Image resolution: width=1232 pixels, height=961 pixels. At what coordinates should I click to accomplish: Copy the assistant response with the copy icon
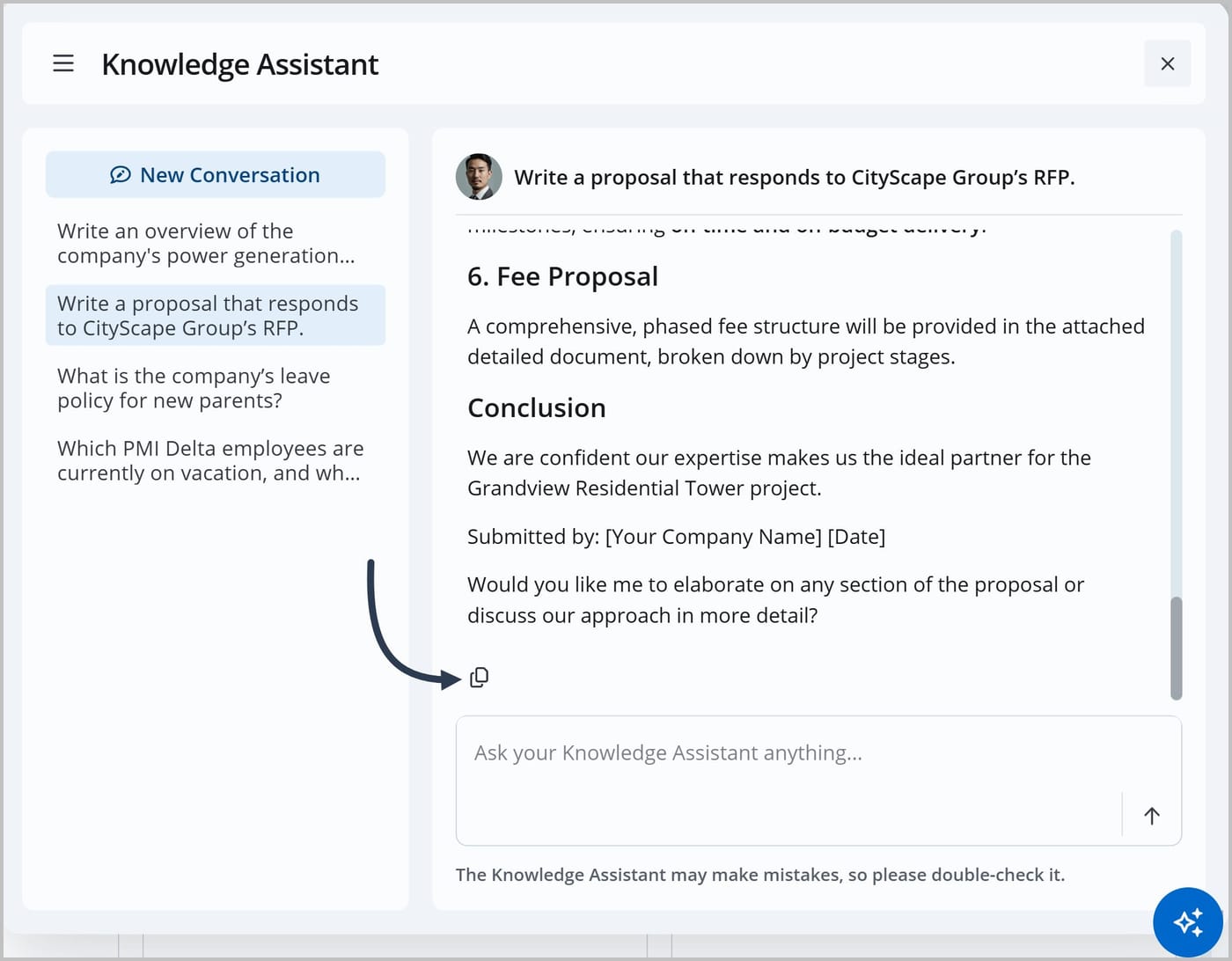click(x=479, y=677)
